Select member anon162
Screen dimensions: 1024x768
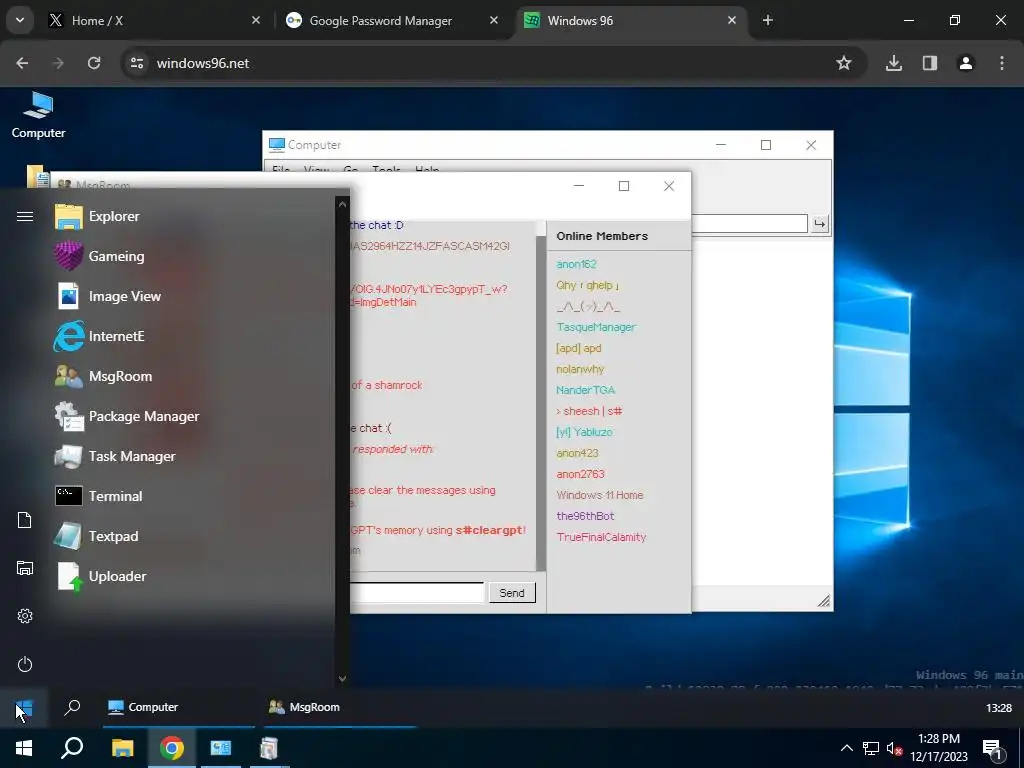point(576,264)
